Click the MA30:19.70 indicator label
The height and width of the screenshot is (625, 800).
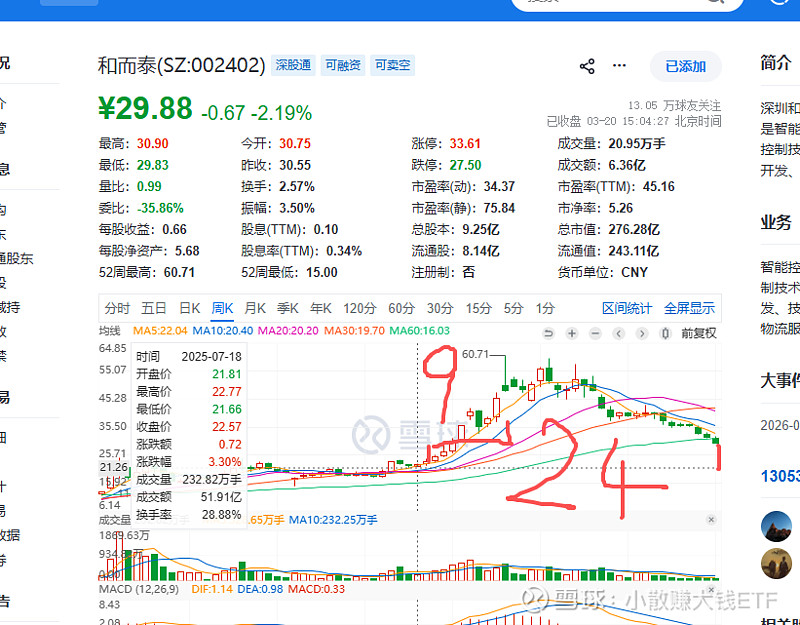(354, 331)
